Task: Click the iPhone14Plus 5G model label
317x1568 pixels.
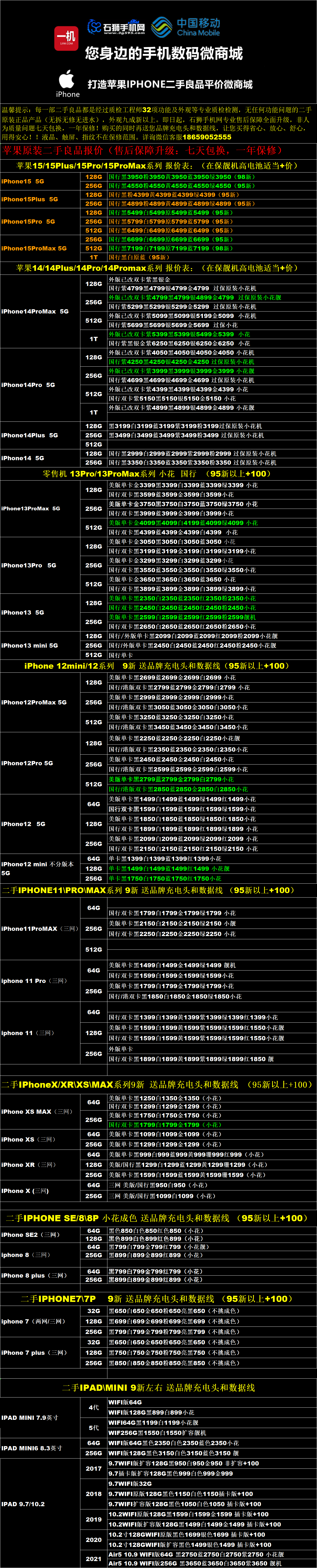Action: pos(30,435)
